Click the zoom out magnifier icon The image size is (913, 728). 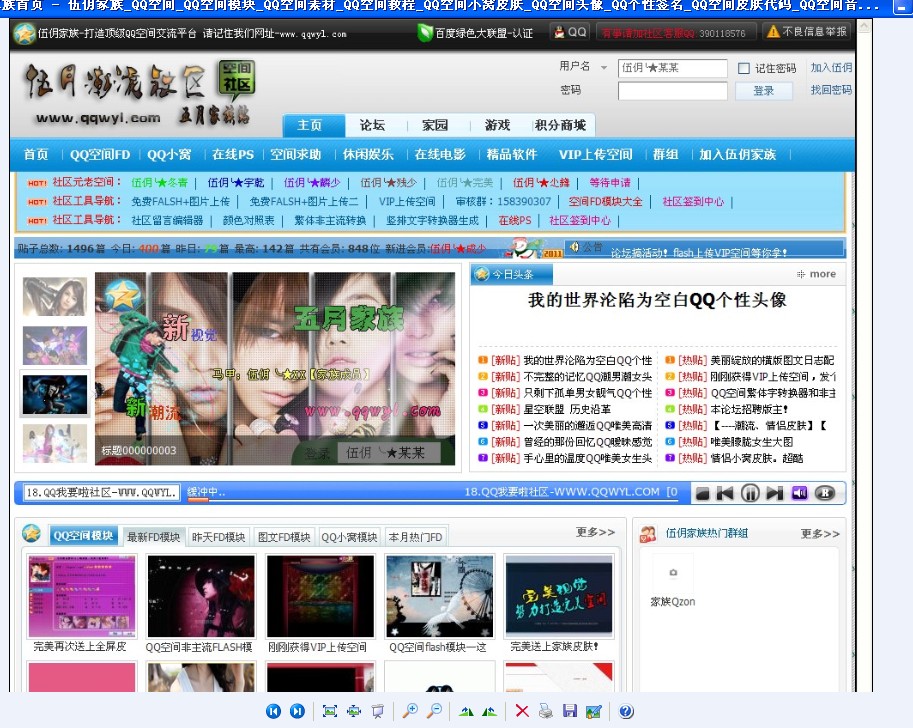[434, 711]
